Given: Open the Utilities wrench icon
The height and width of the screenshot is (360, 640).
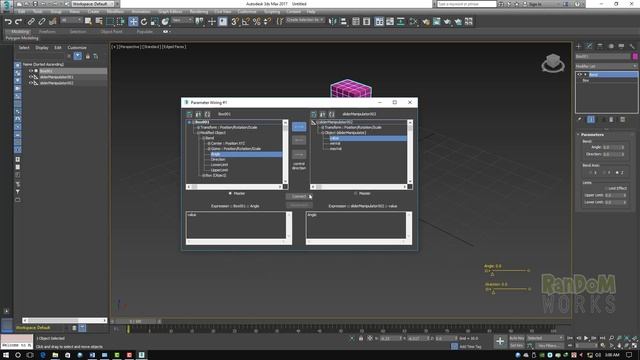Looking at the screenshot, I should point(632,46).
